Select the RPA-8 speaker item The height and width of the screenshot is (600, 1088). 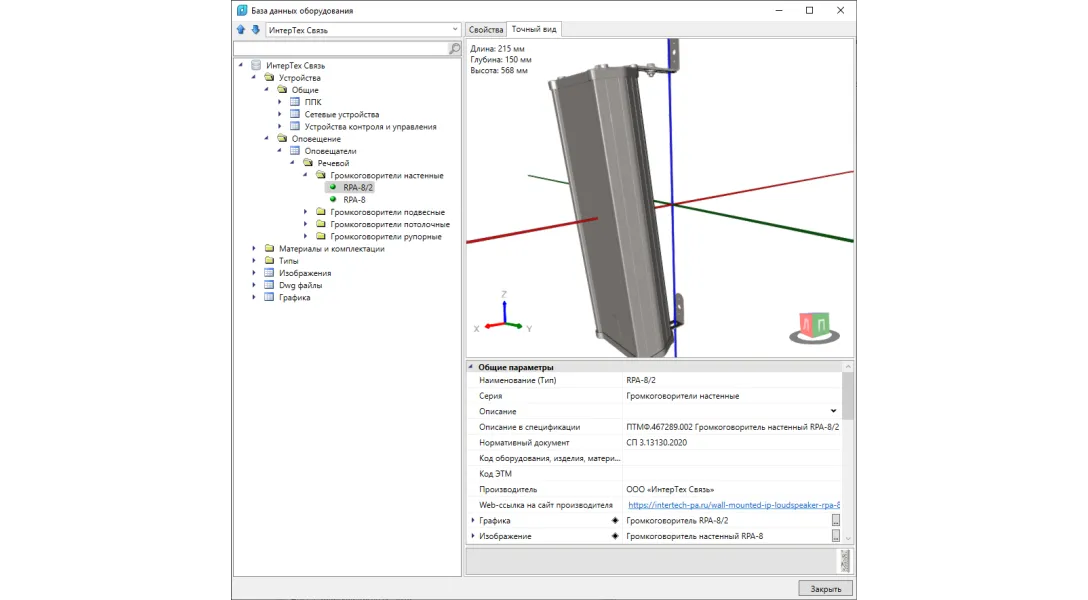pyautogui.click(x=354, y=200)
